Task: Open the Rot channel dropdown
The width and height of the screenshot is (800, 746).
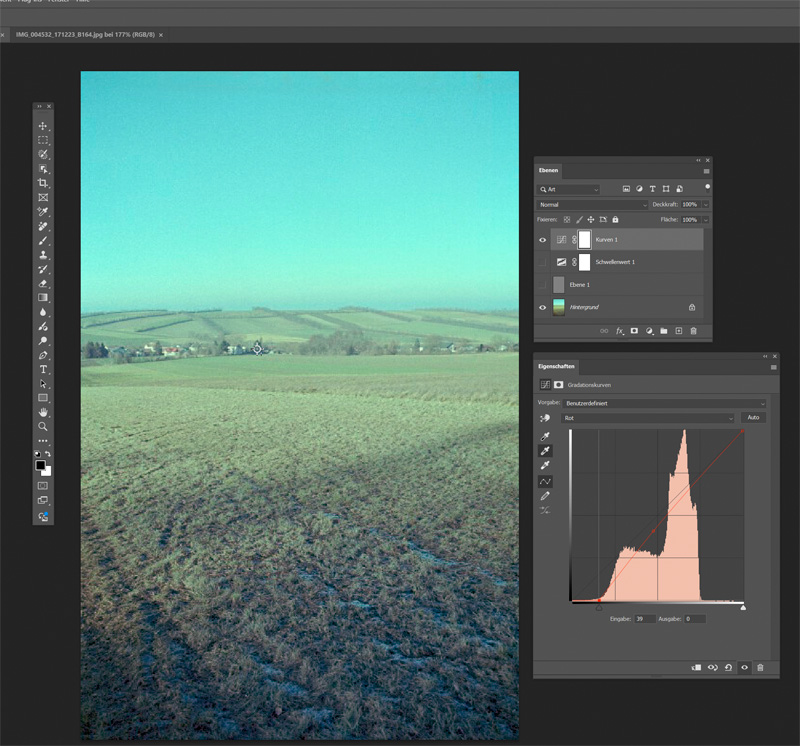Action: [x=647, y=418]
